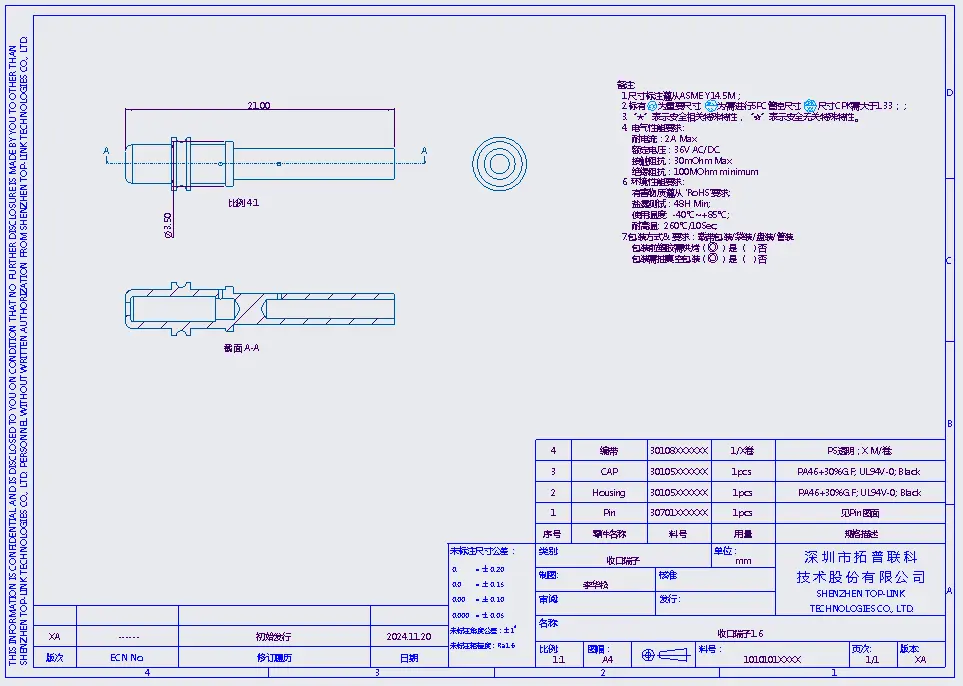963x686 pixels.
Task: Click the circled 'yes' mark for vacuum packaging
Action: 711,259
